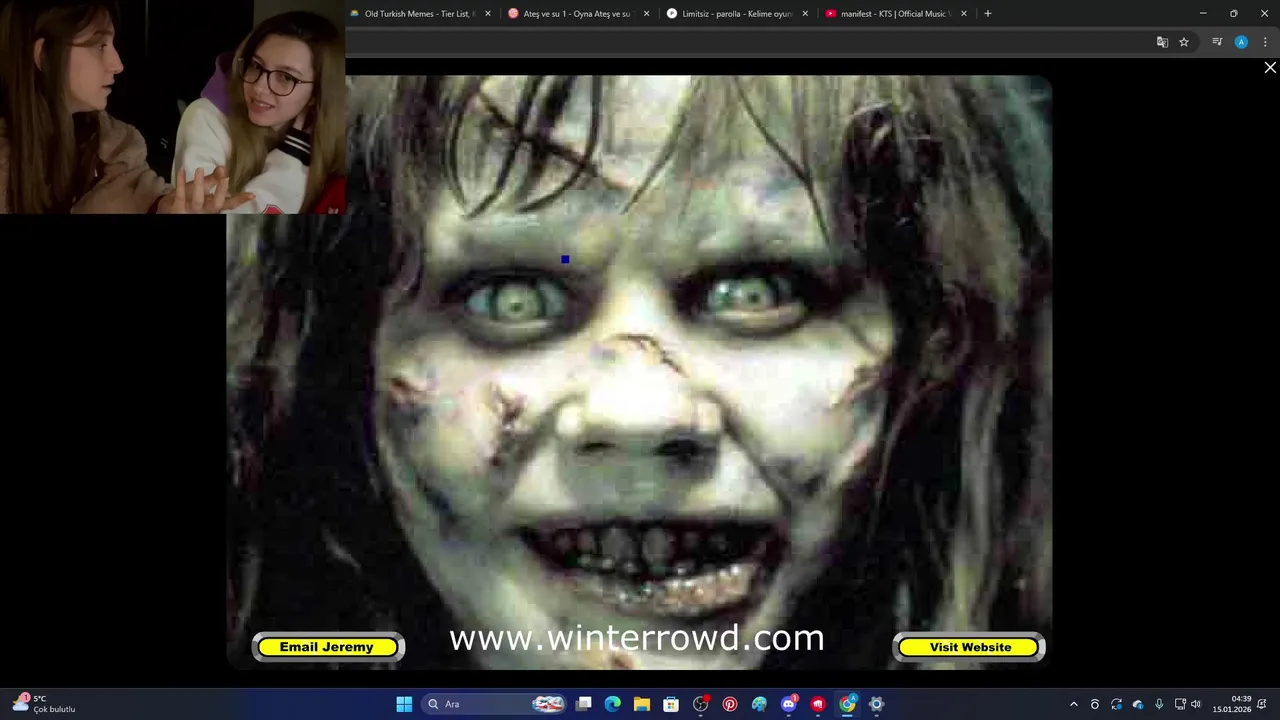
Task: Open Discord from the taskbar
Action: point(789,704)
